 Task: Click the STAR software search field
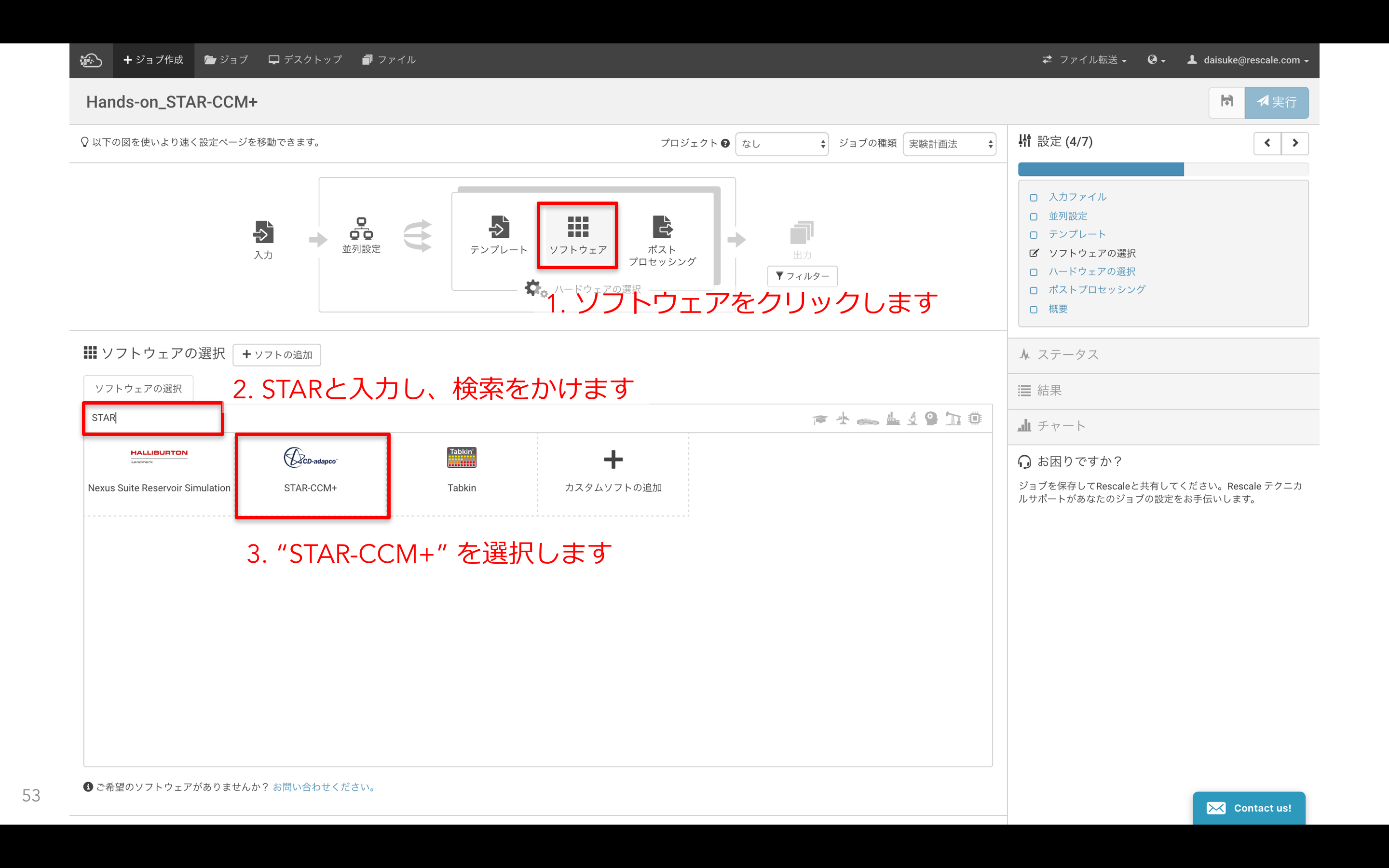pyautogui.click(x=153, y=418)
